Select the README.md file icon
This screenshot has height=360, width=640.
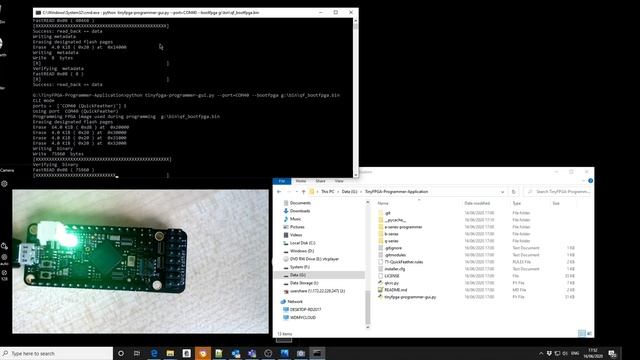click(x=380, y=290)
